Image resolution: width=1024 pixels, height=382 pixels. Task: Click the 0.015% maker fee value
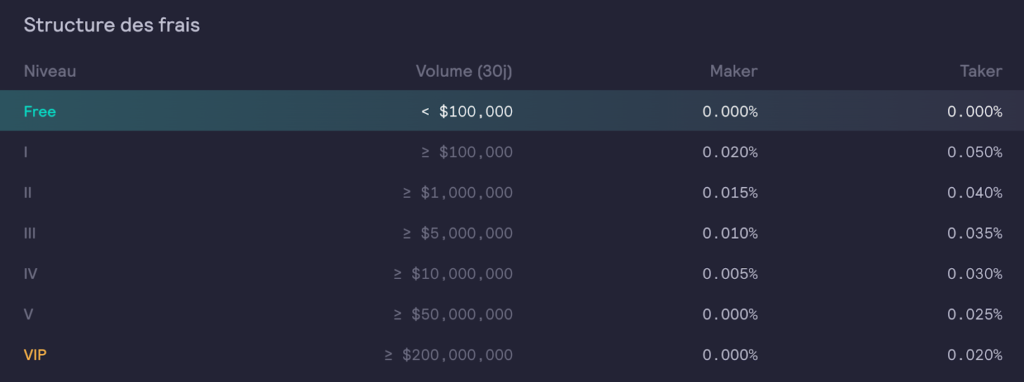(730, 193)
